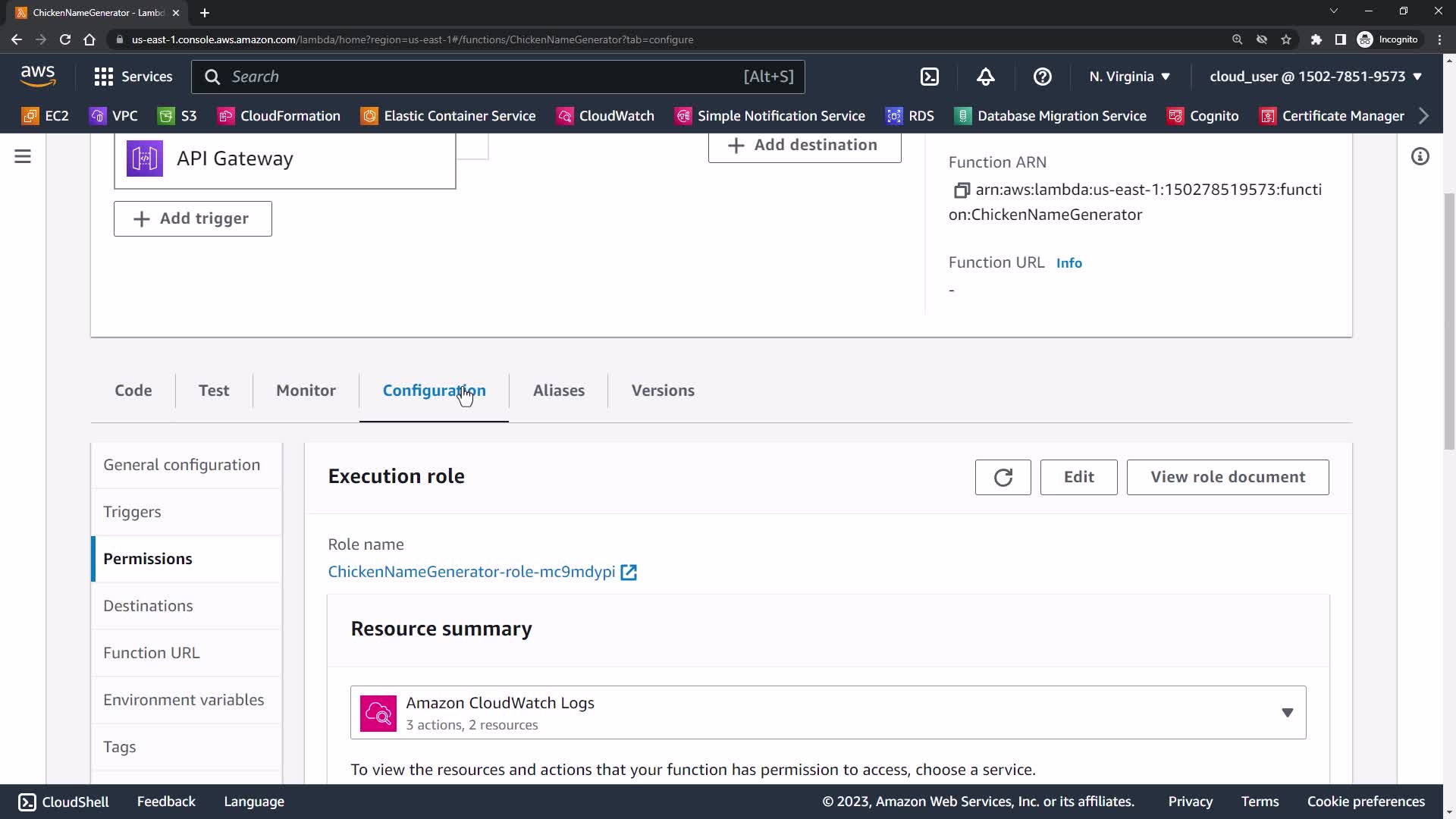Open the EC2 shortcut in favorites bar
The image size is (1456, 819).
coord(45,116)
